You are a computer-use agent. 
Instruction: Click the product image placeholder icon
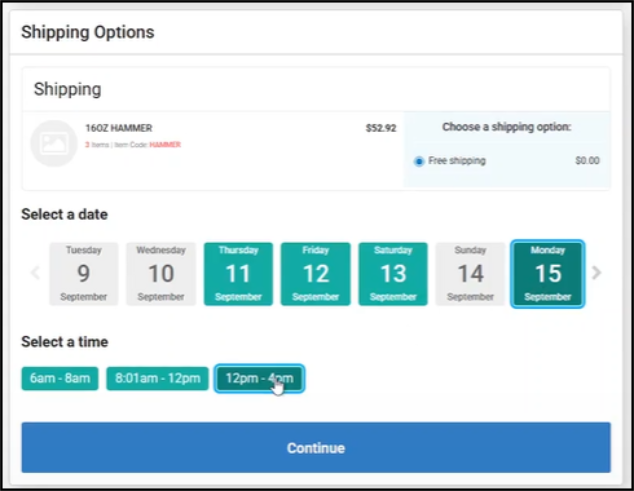(53, 143)
